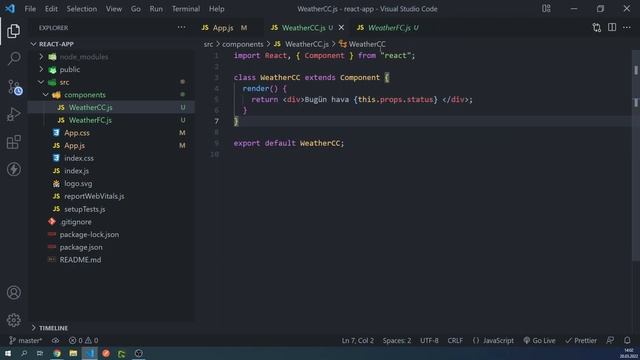
Task: Open the Terminal menu
Action: click(x=186, y=9)
